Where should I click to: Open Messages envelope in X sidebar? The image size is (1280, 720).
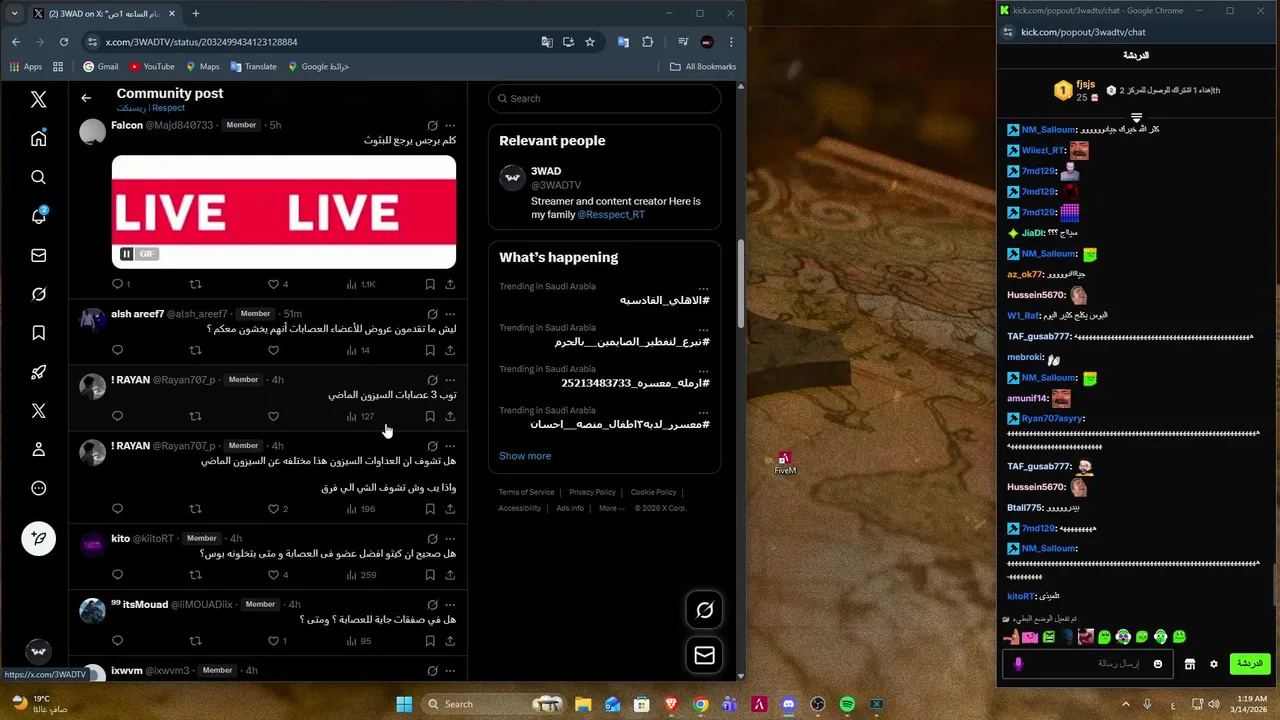(38, 255)
